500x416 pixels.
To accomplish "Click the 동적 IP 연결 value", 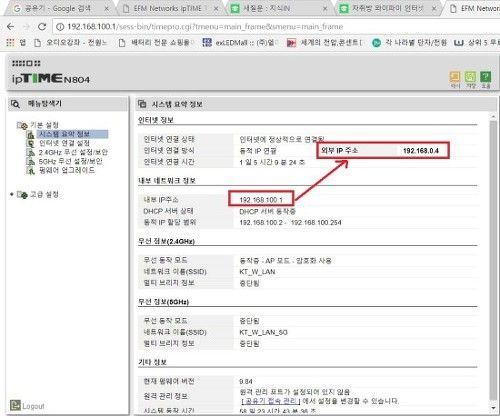I will (258, 151).
